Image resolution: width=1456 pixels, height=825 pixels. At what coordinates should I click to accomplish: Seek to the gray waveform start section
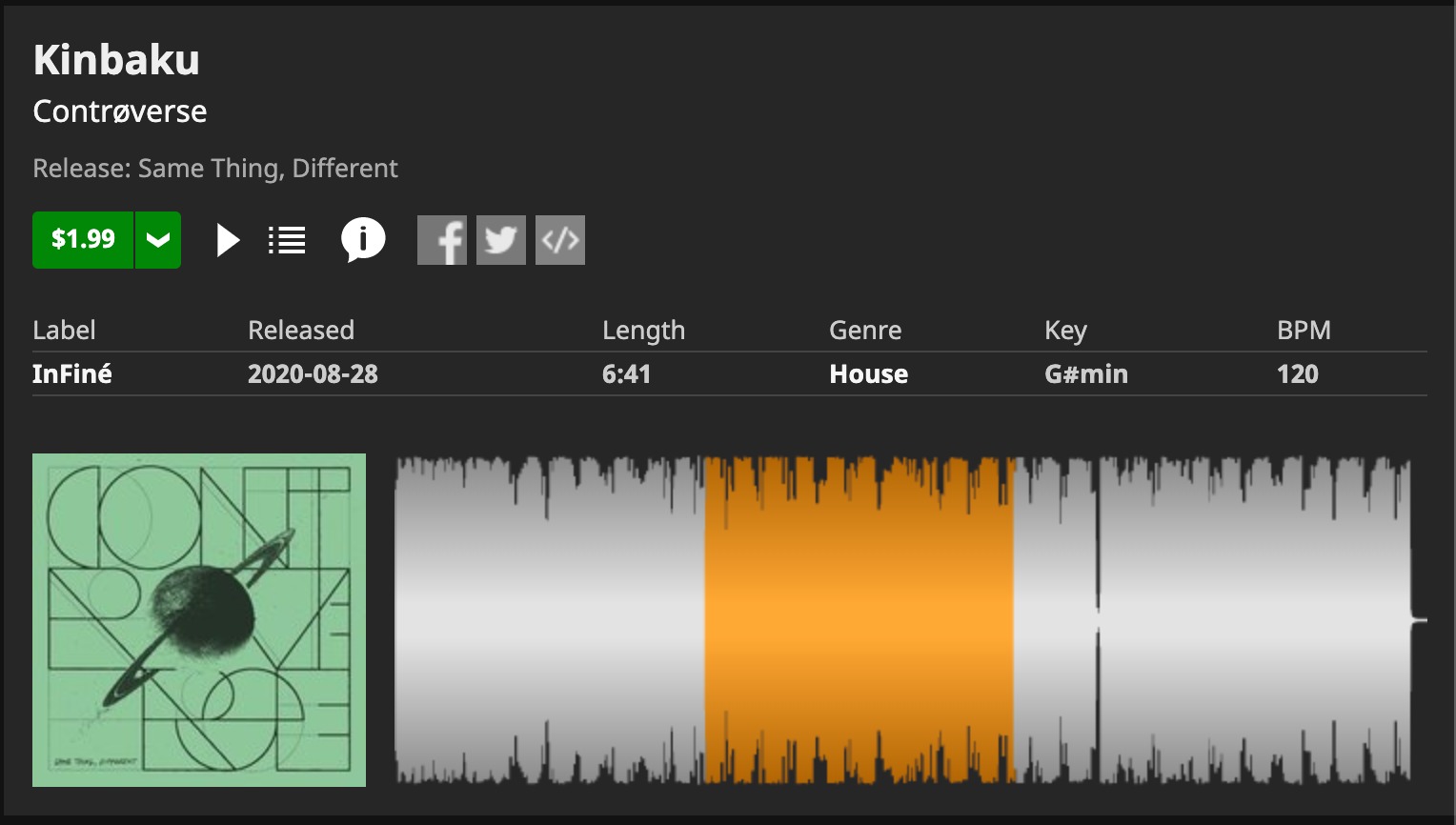548,620
